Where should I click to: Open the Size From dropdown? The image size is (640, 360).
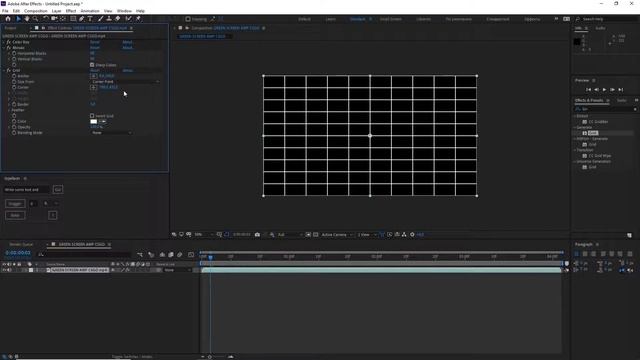click(x=125, y=82)
